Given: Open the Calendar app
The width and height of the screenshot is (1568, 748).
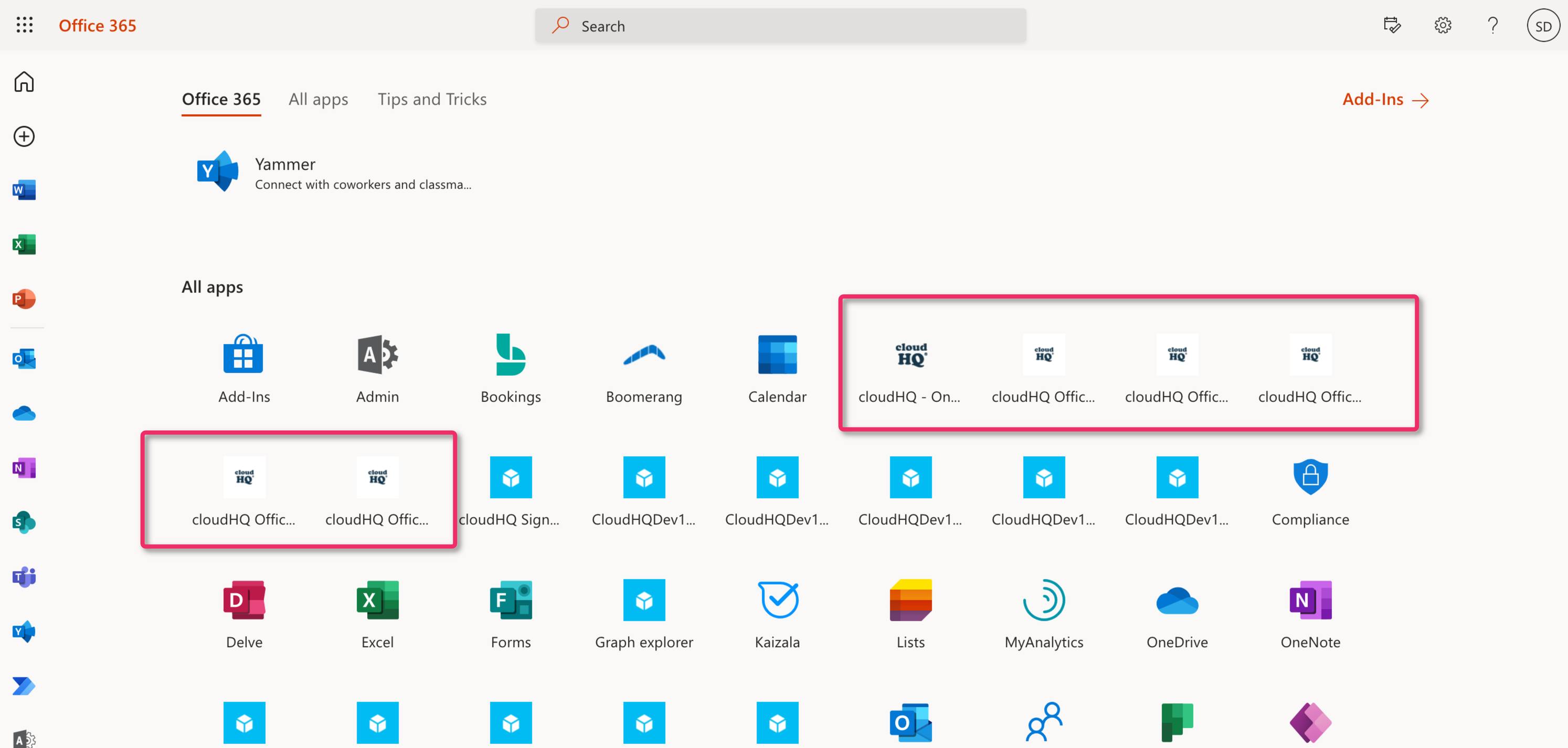Looking at the screenshot, I should 777,369.
